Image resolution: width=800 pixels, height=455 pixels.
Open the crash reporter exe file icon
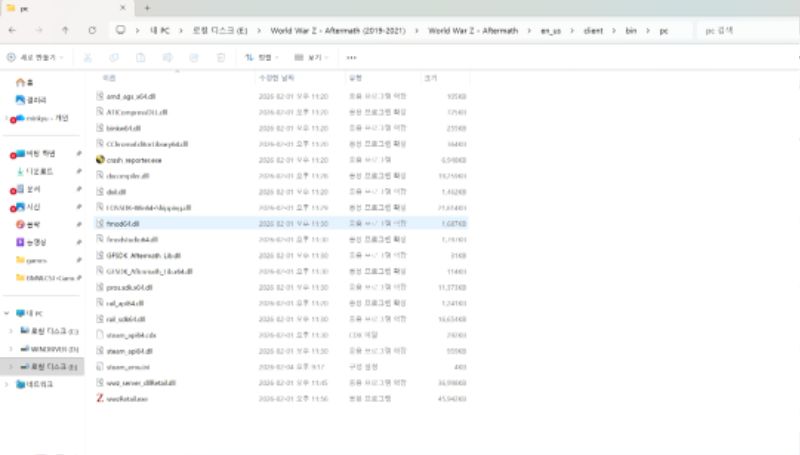[100, 159]
